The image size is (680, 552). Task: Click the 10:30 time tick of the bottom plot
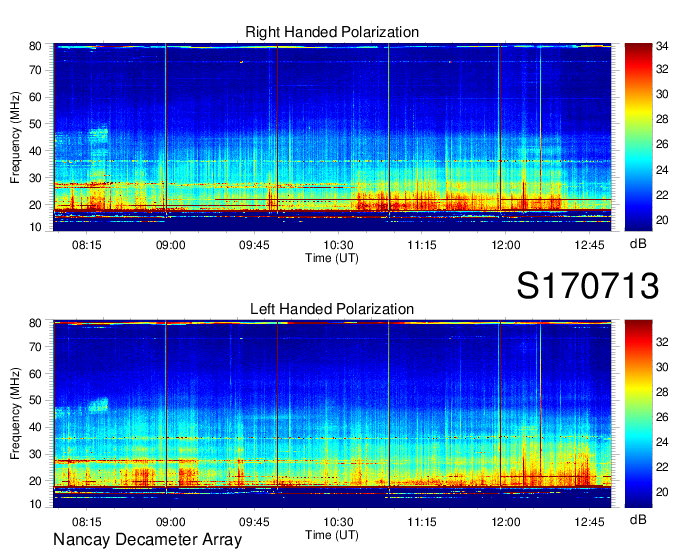click(338, 522)
